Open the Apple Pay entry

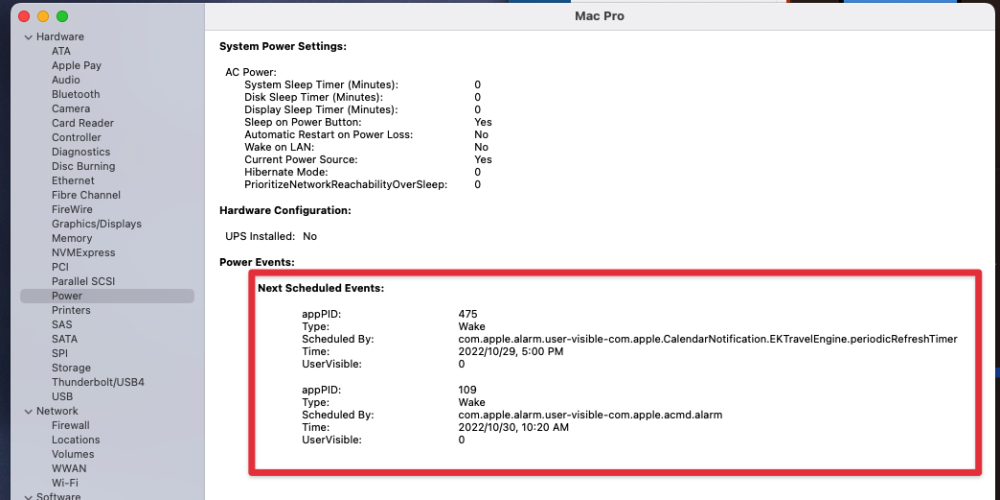[x=77, y=66]
